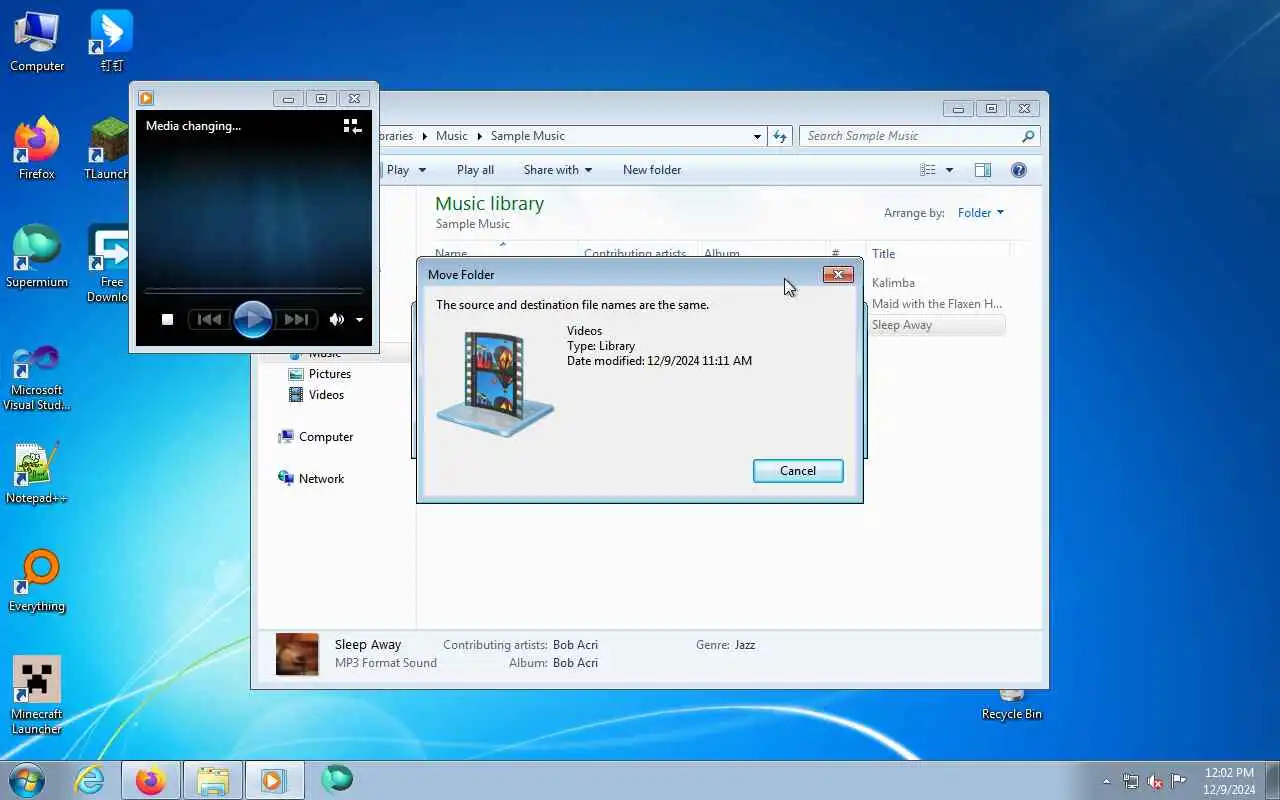The image size is (1280, 800).
Task: Click the Genre Jazz value in details pane
Action: pyautogui.click(x=744, y=645)
